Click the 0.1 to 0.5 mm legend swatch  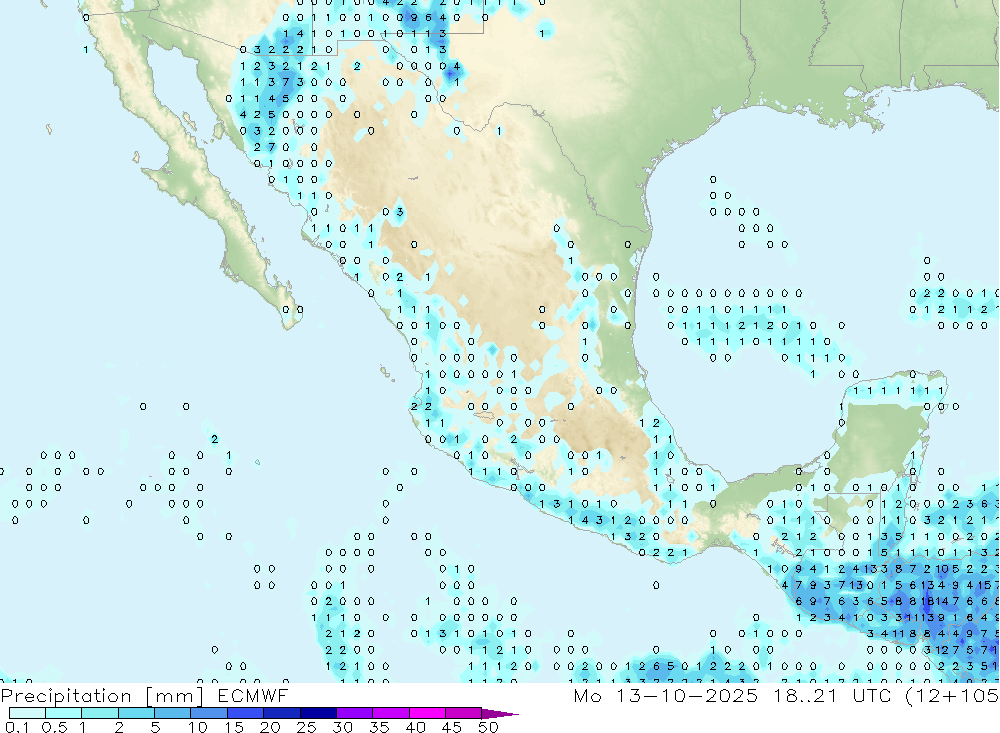click(27, 713)
